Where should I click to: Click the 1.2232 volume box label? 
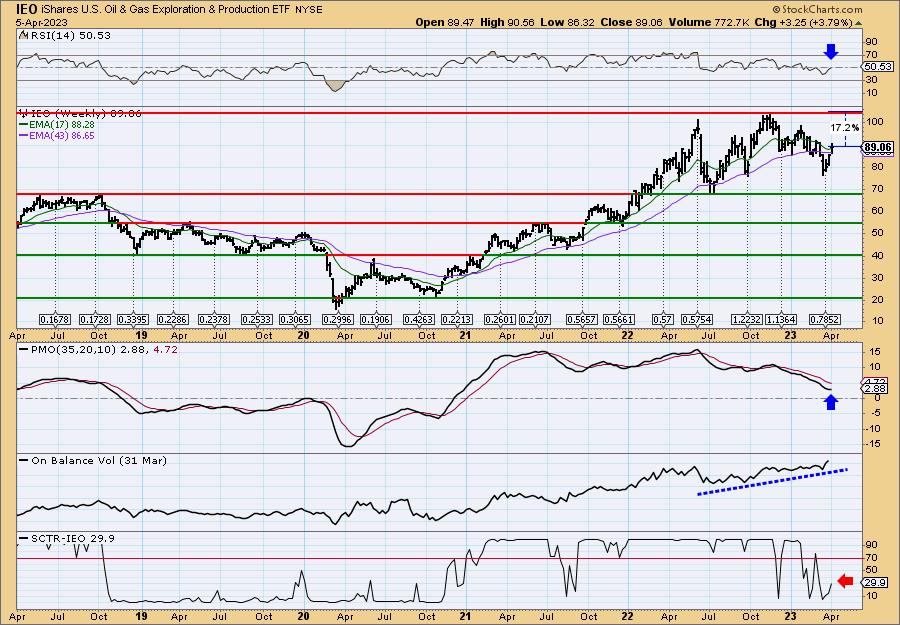(747, 319)
